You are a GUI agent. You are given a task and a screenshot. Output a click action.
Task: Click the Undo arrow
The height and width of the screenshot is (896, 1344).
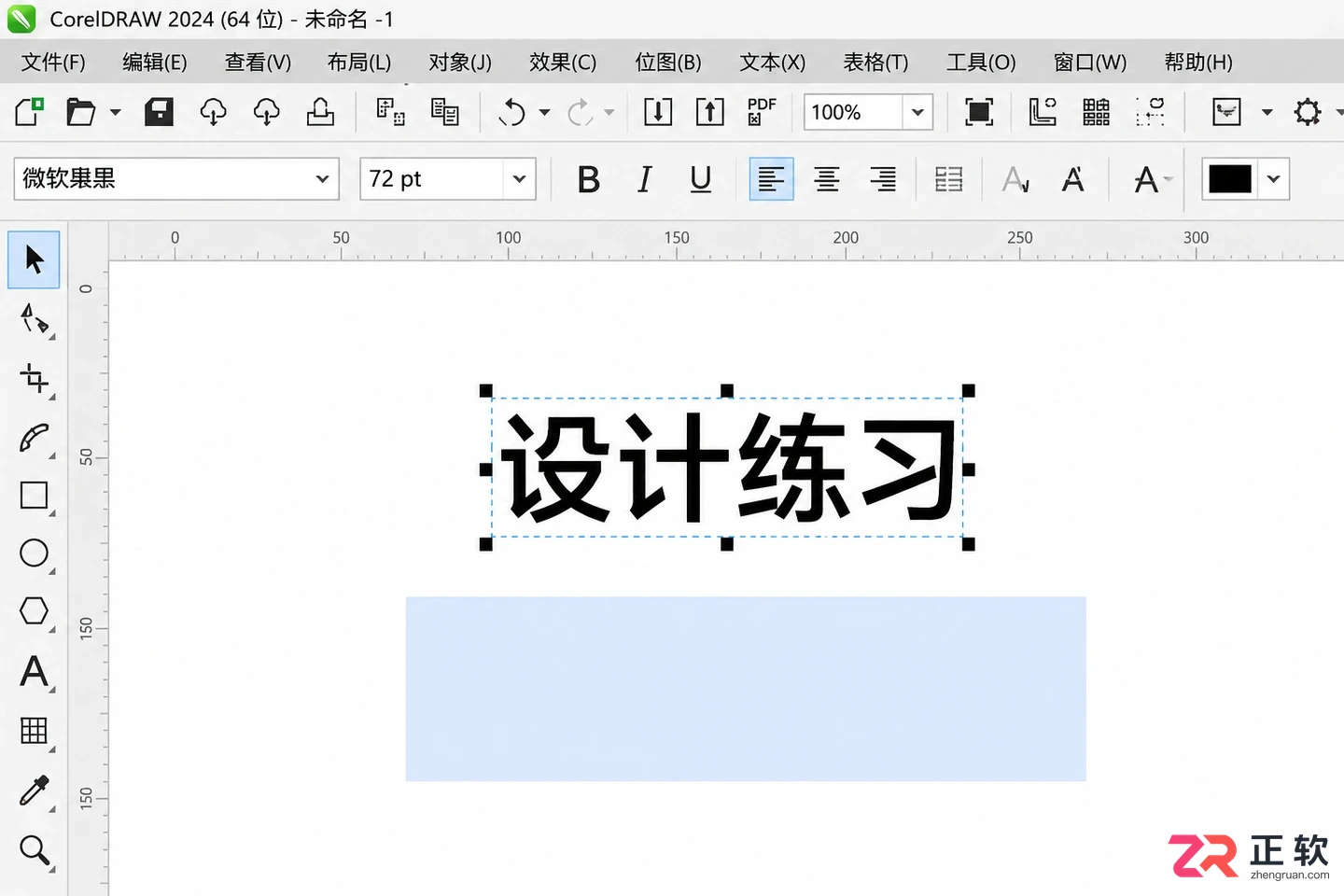511,113
